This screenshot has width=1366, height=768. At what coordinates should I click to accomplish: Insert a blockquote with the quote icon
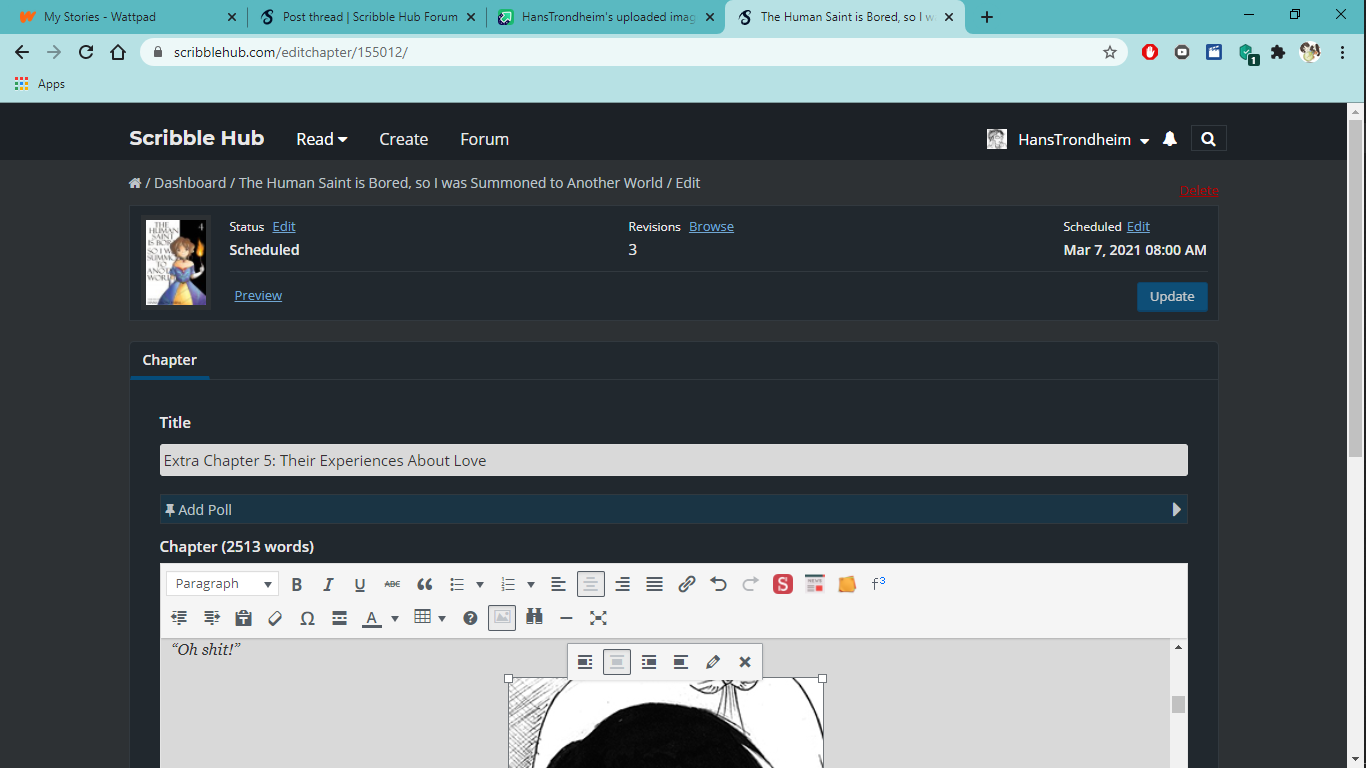point(424,584)
